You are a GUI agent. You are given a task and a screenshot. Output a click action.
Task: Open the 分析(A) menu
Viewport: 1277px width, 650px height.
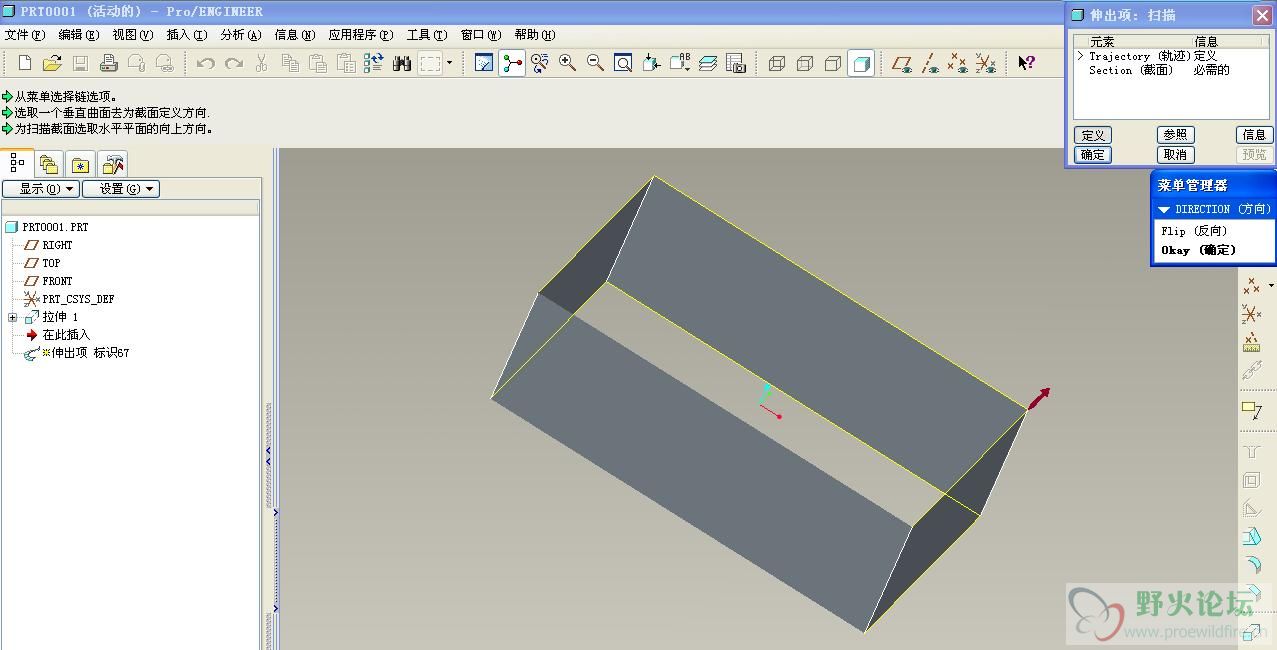[x=240, y=34]
